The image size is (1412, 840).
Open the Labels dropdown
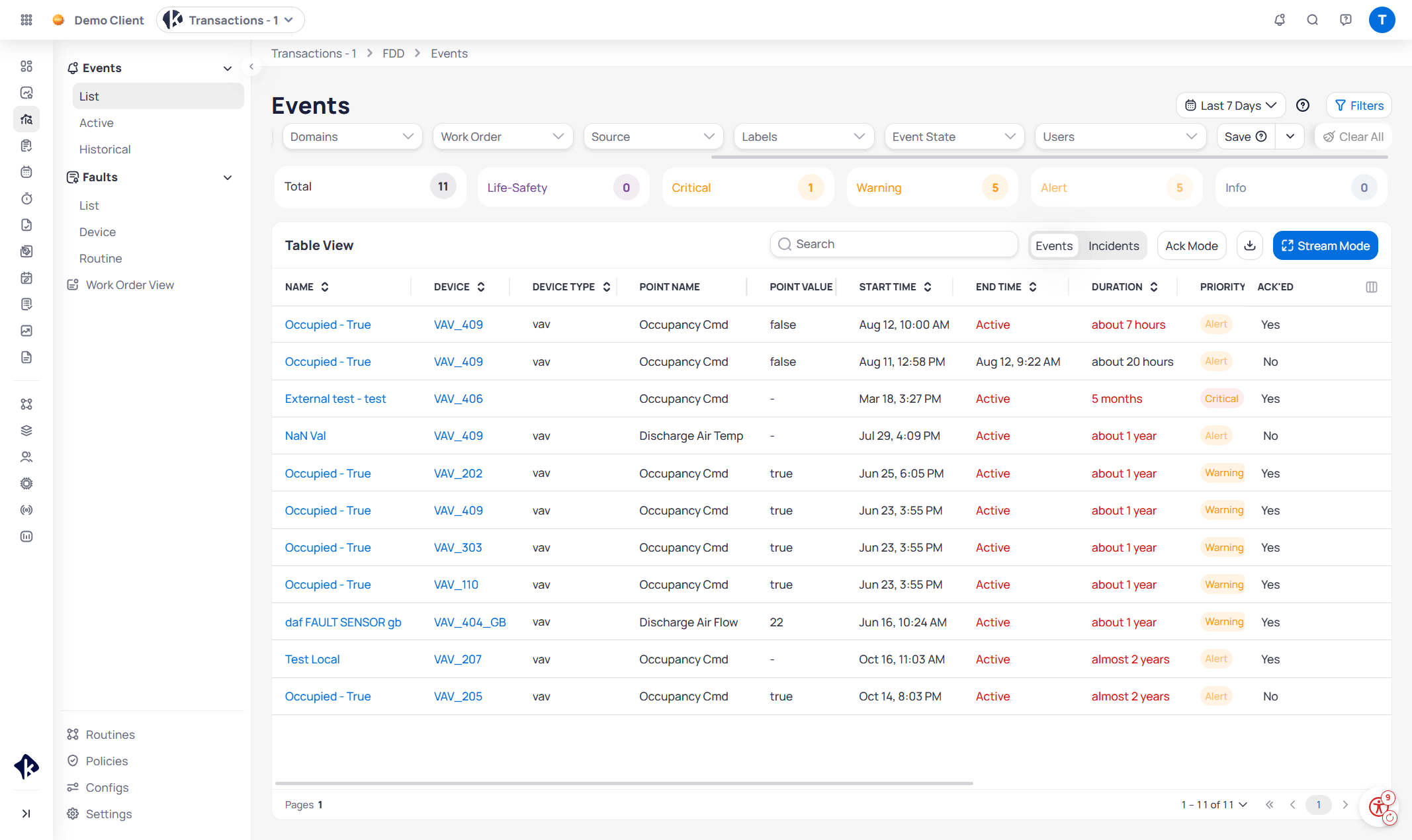804,137
